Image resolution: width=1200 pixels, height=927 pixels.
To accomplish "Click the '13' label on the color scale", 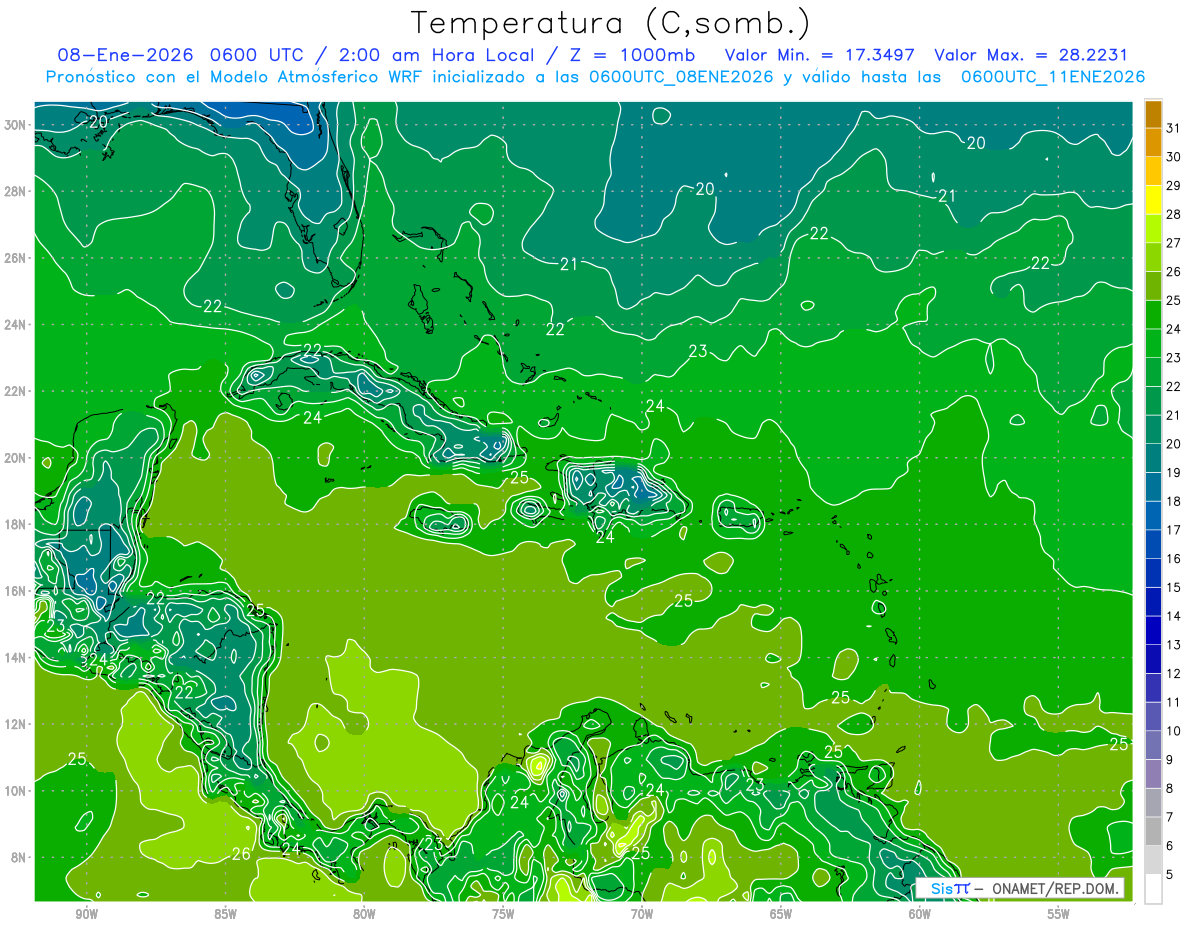I will point(1174,645).
